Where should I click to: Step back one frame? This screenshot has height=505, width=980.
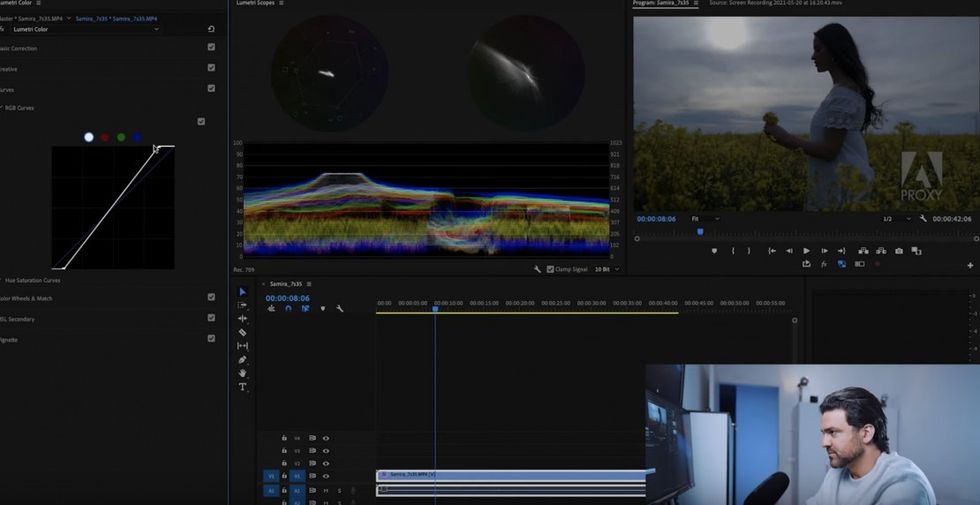pos(789,251)
